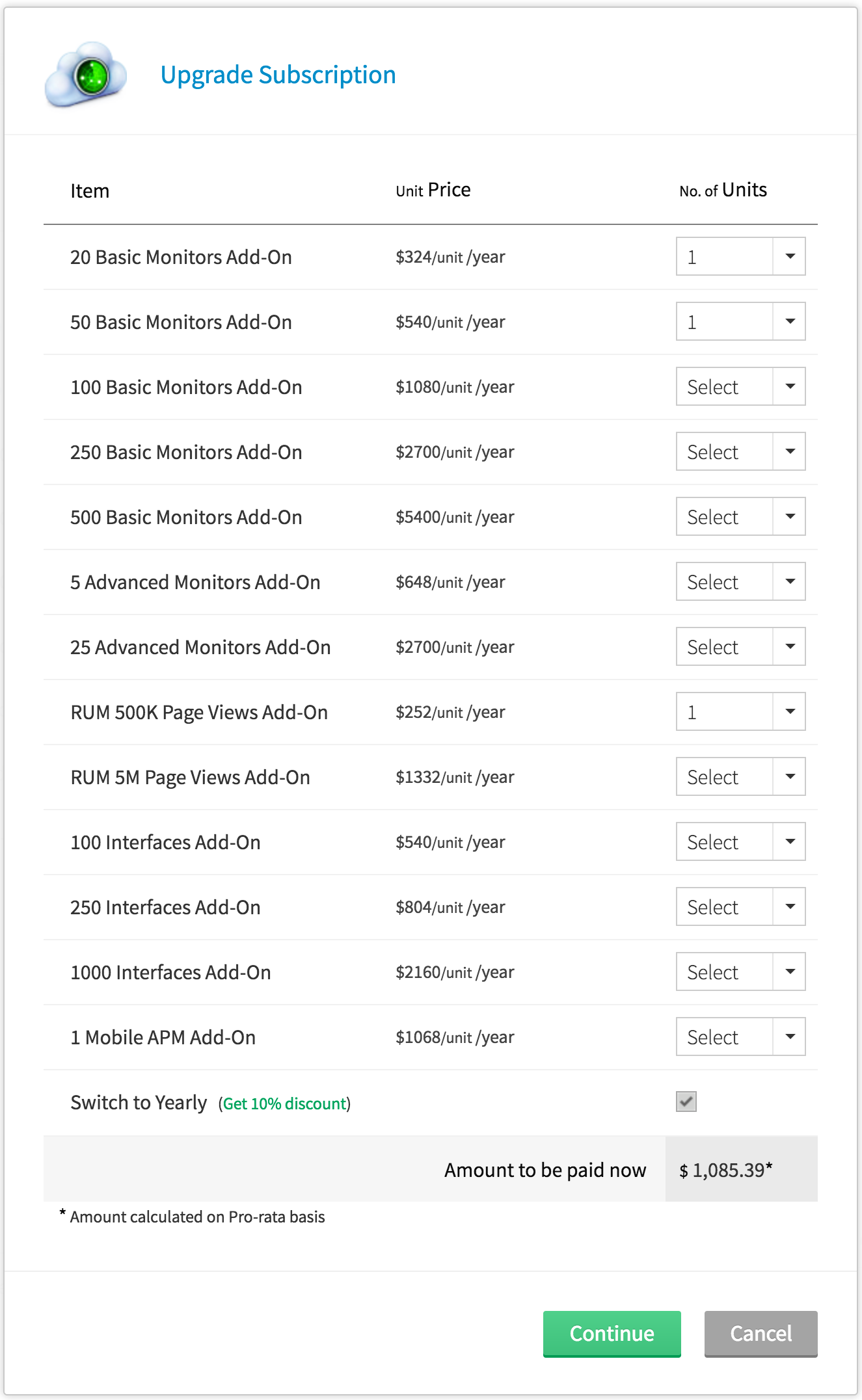This screenshot has height=1400, width=862.
Task: Open 5 Advanced Monitors units dropdown
Action: (740, 582)
